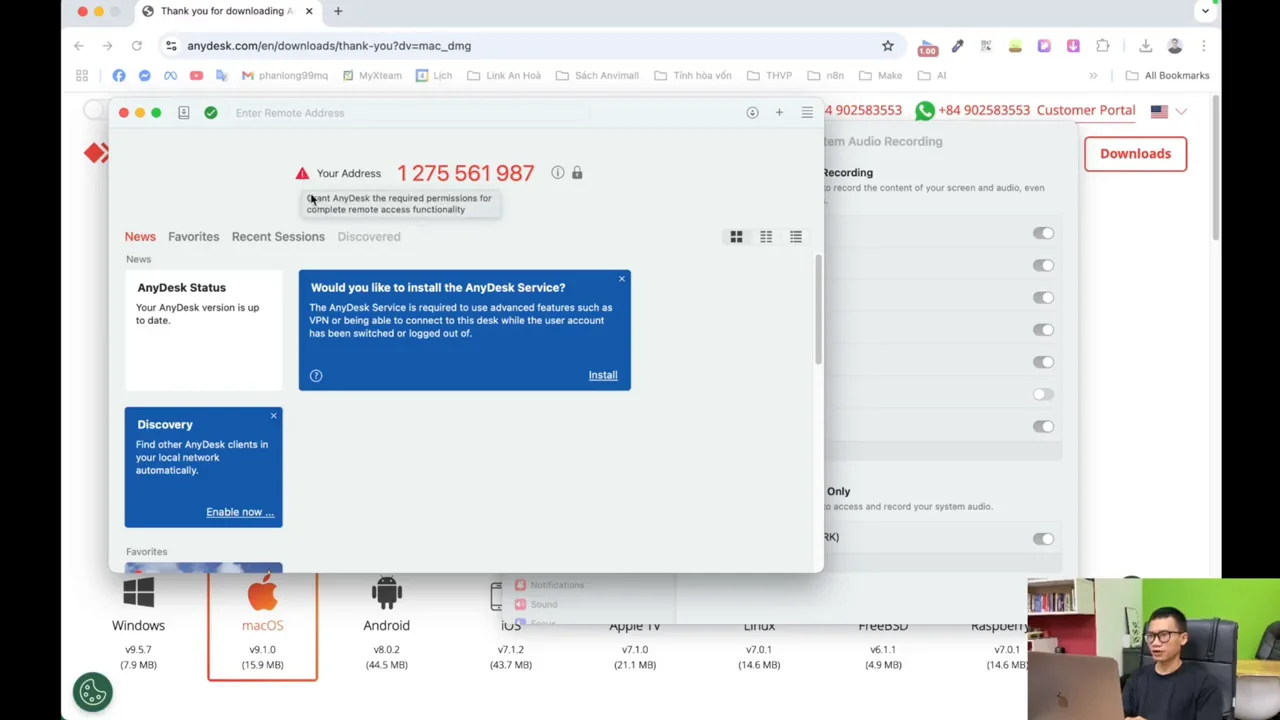
Task: Open the Customer Portal link
Action: [1086, 110]
